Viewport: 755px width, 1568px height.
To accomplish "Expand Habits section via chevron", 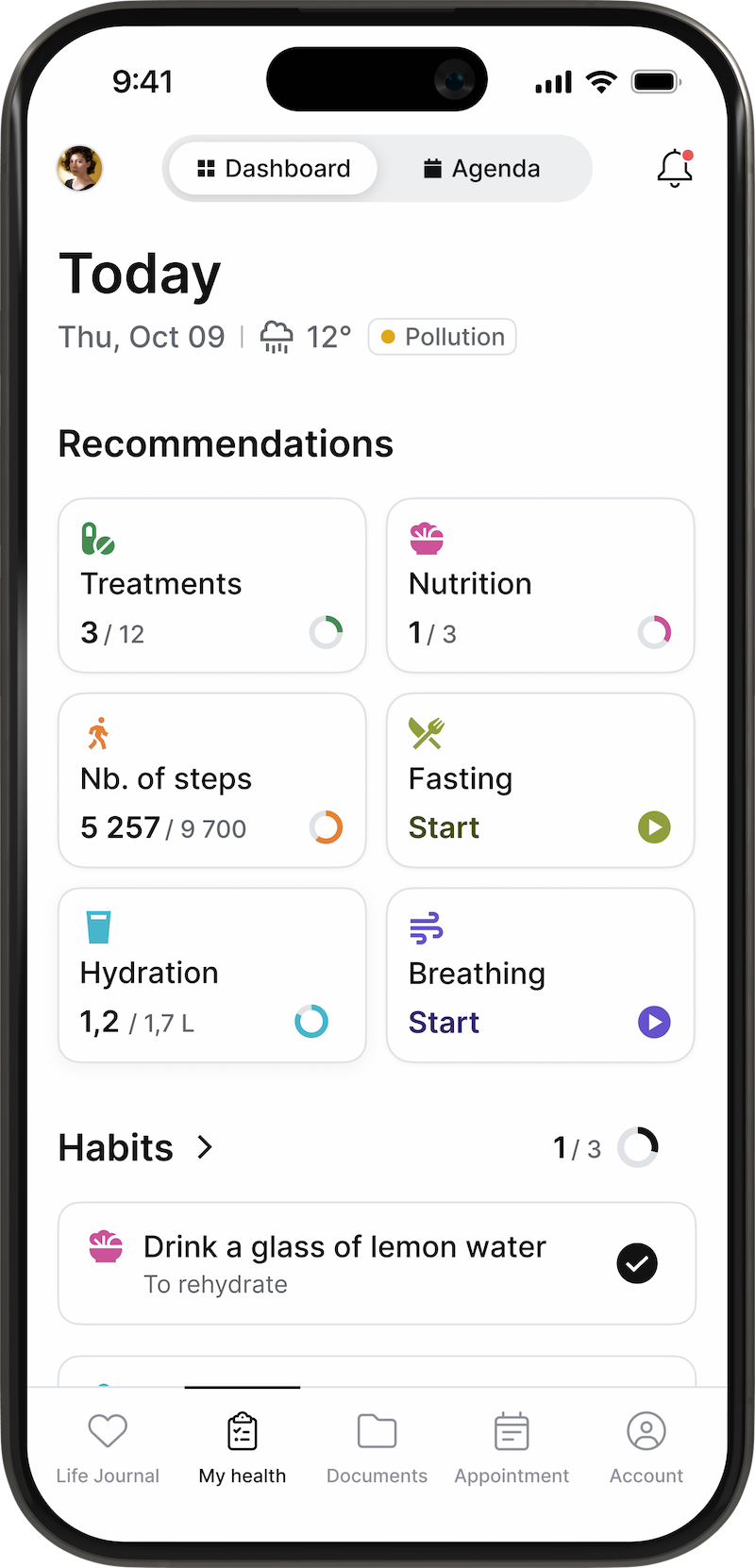I will tap(205, 1147).
